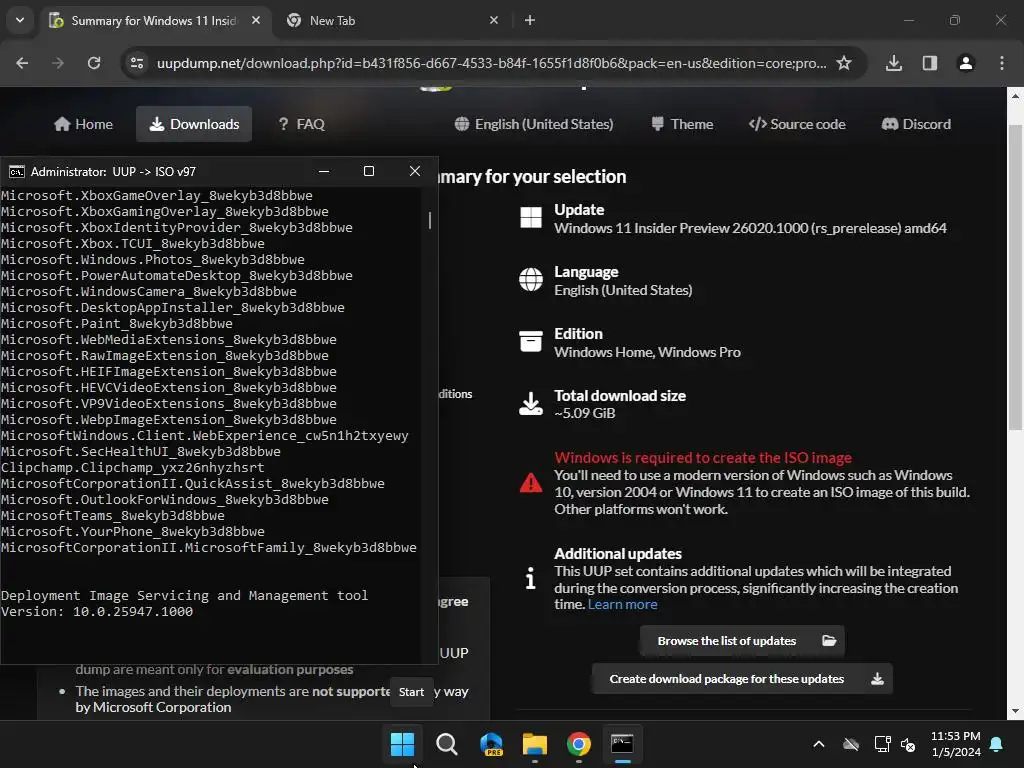1024x768 pixels.
Task: Click the browser page vertical scrollbar
Action: (1015, 278)
